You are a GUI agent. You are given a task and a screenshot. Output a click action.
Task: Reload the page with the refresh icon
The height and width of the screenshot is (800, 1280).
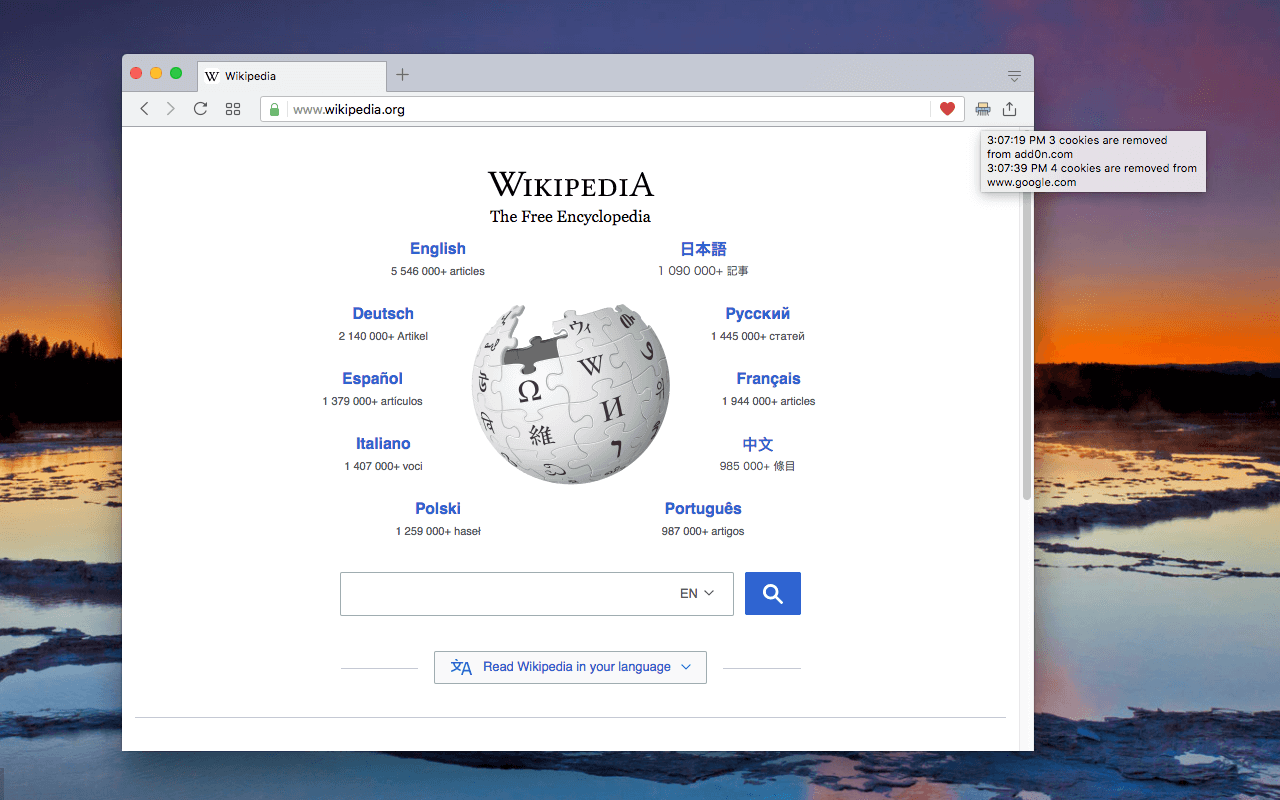pyautogui.click(x=201, y=109)
